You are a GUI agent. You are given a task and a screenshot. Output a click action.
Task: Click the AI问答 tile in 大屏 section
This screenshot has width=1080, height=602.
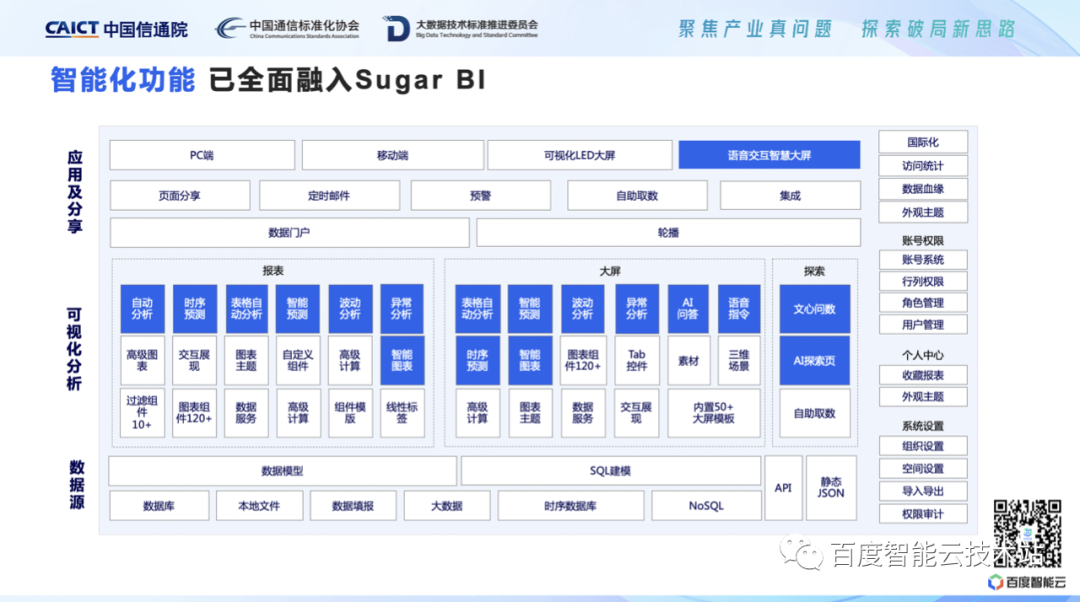pos(689,308)
